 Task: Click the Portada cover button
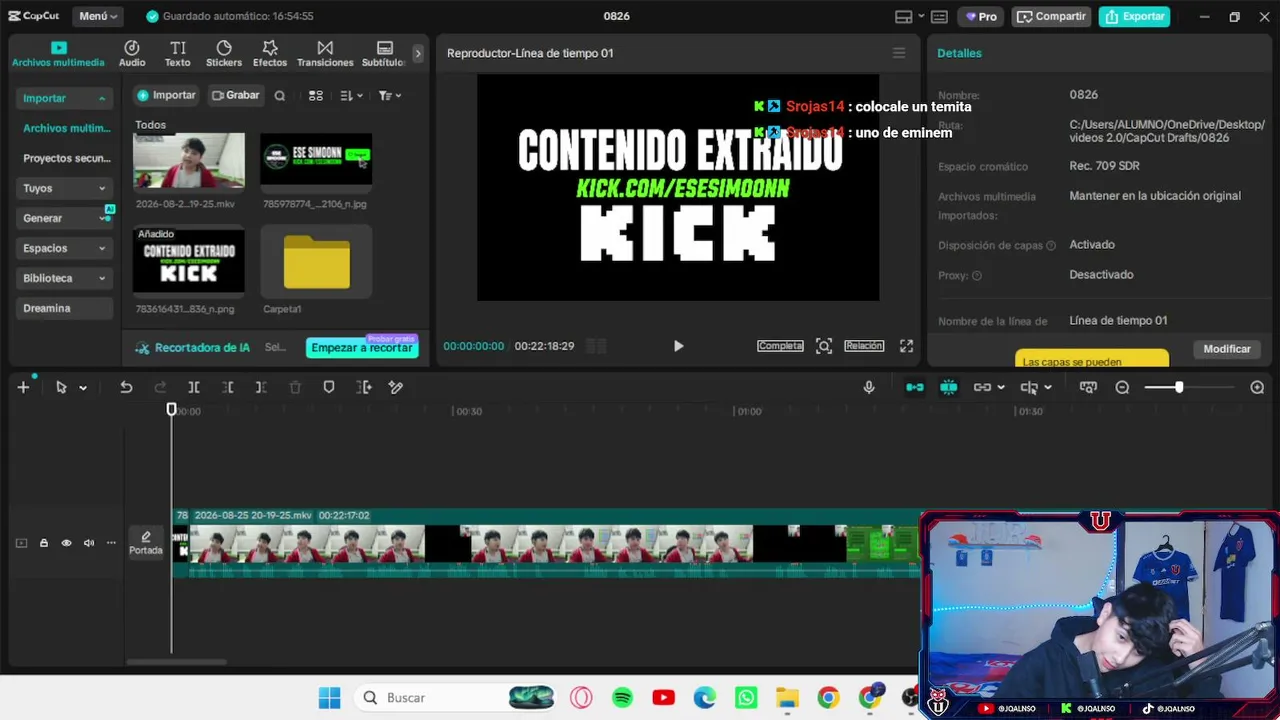pos(146,543)
